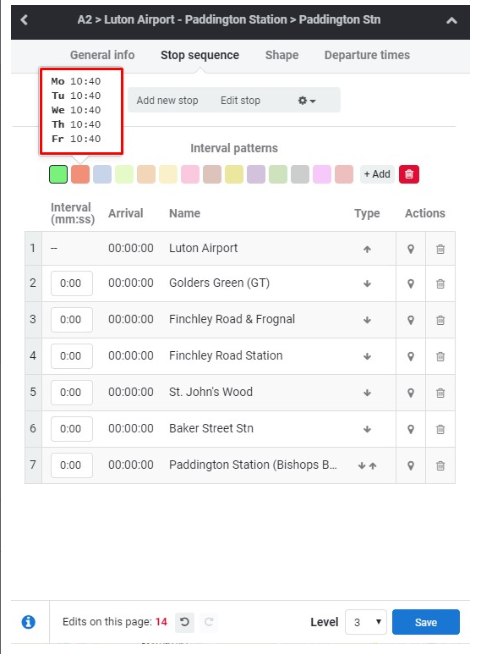The image size is (477, 654).
Task: Click interval field for Finchley Road & Frognal
Action: tap(71, 320)
